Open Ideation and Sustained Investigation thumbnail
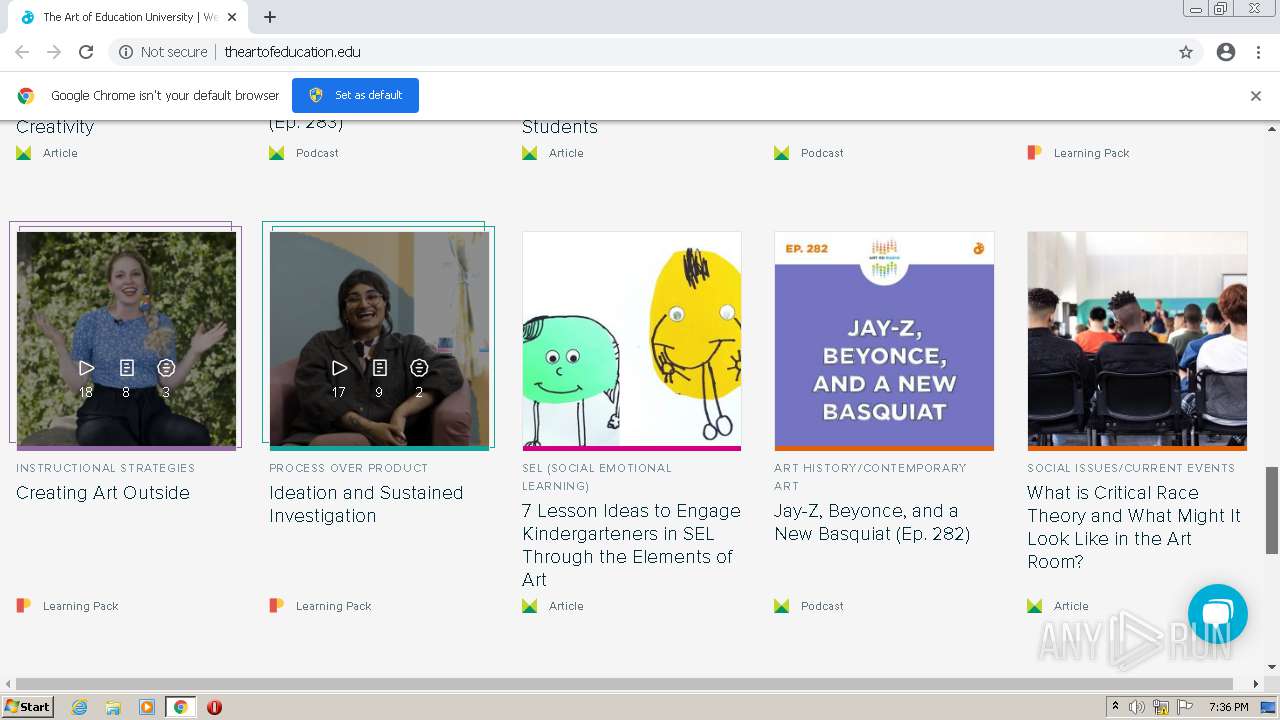 379,339
